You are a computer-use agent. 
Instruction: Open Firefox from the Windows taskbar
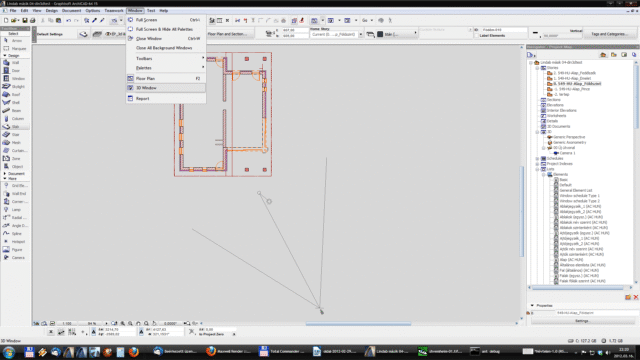(133, 352)
